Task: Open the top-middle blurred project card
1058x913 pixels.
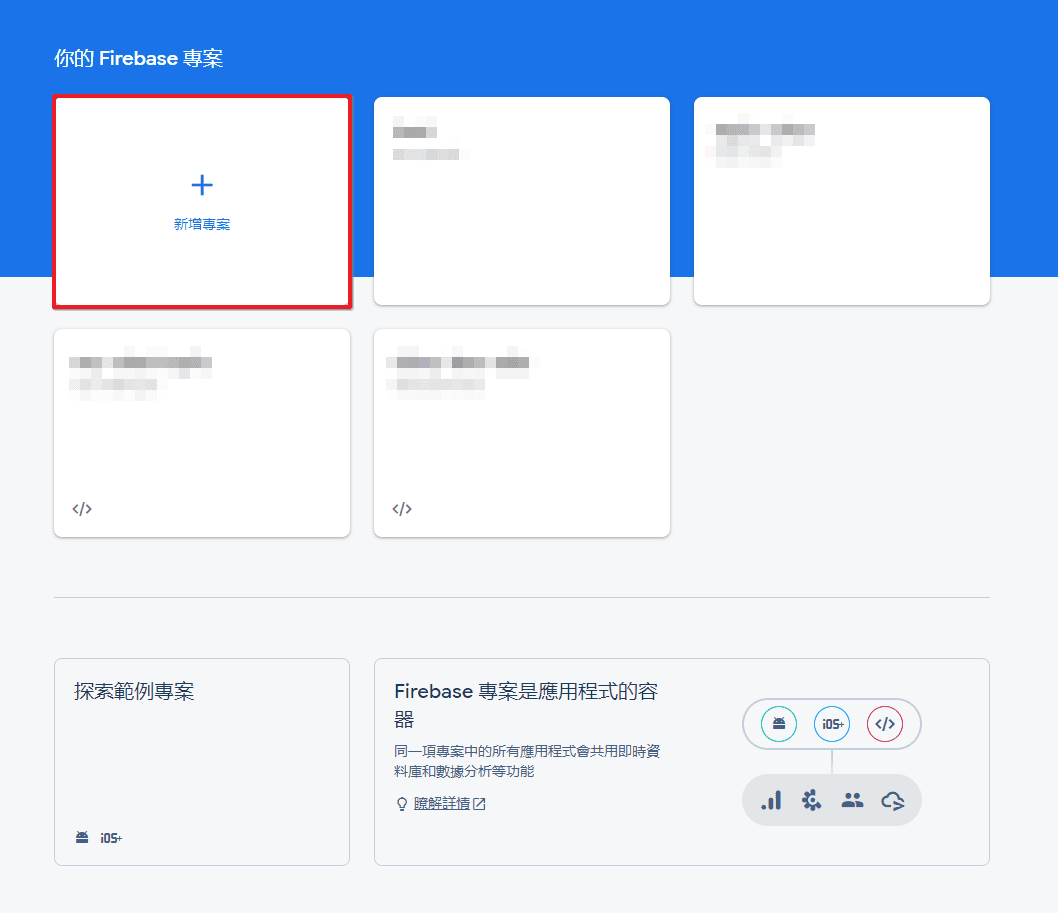Action: pyautogui.click(x=522, y=201)
